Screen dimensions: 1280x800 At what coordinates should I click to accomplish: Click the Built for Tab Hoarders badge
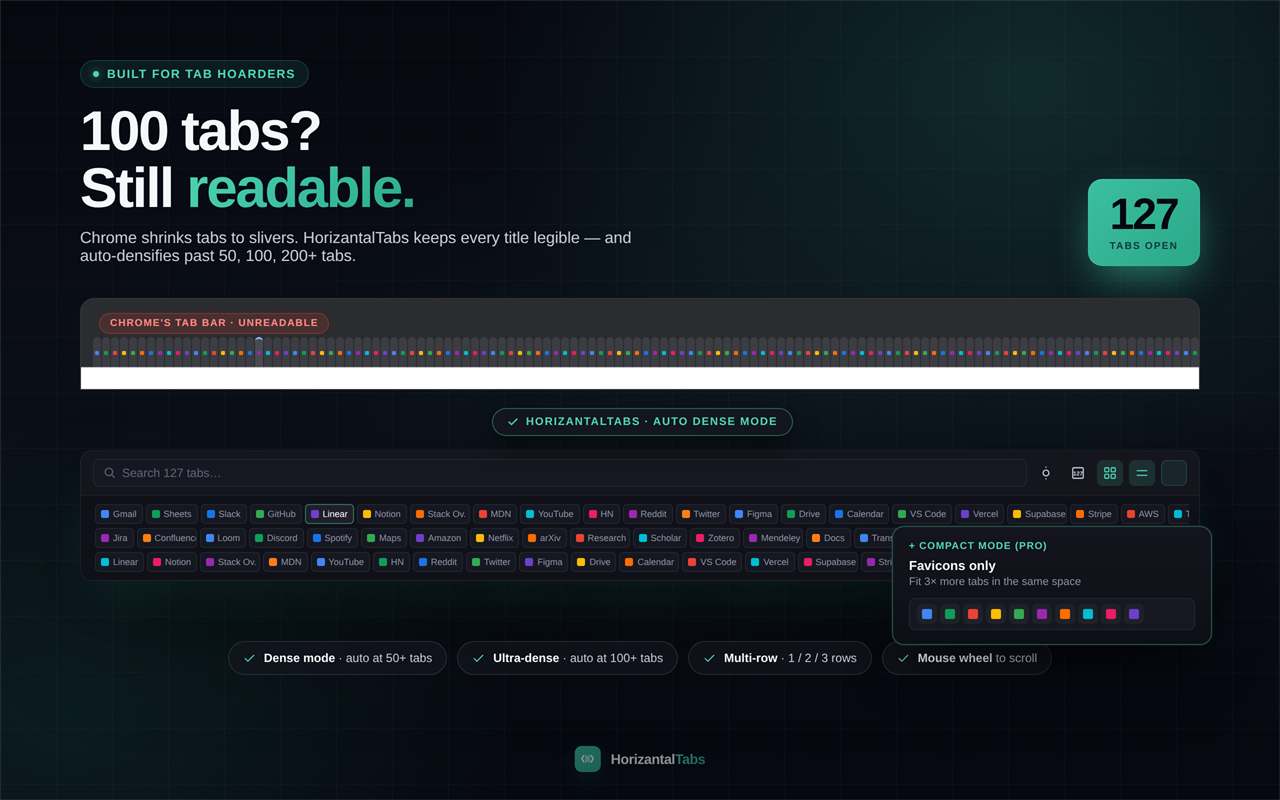click(x=194, y=74)
